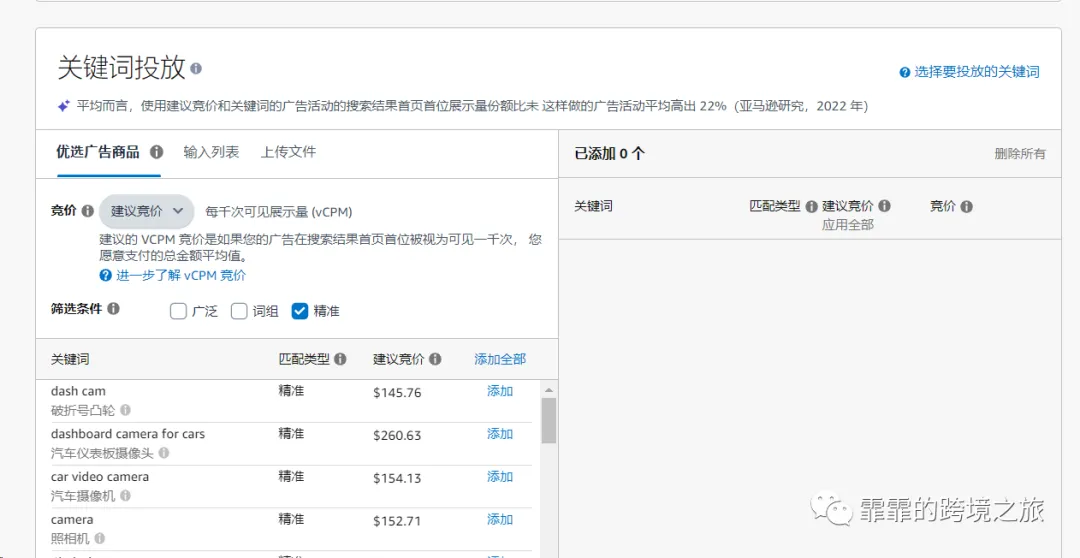1080x558 pixels.
Task: Add the car video camera keyword
Action: 500,477
